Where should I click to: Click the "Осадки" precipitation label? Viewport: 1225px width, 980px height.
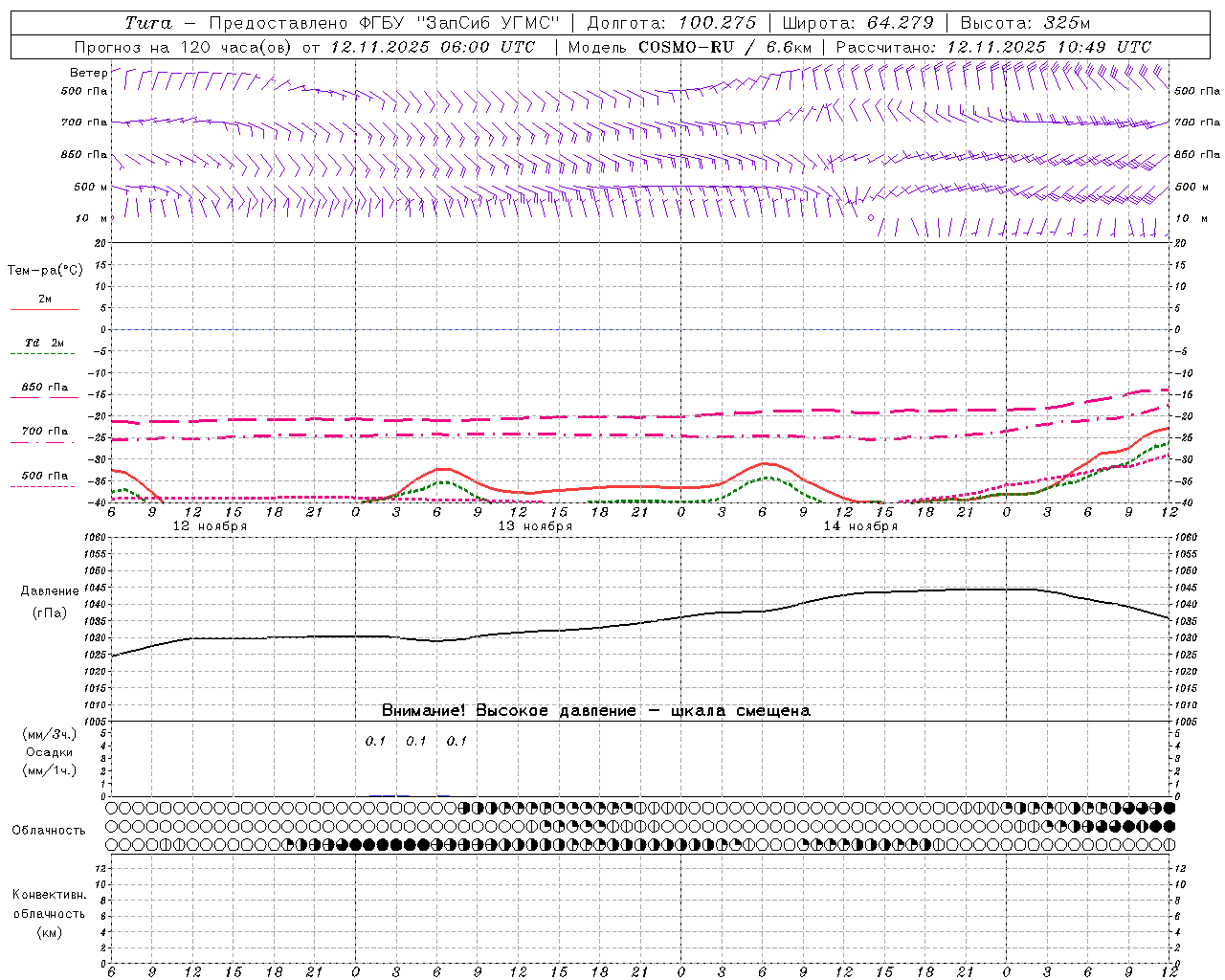[x=50, y=752]
